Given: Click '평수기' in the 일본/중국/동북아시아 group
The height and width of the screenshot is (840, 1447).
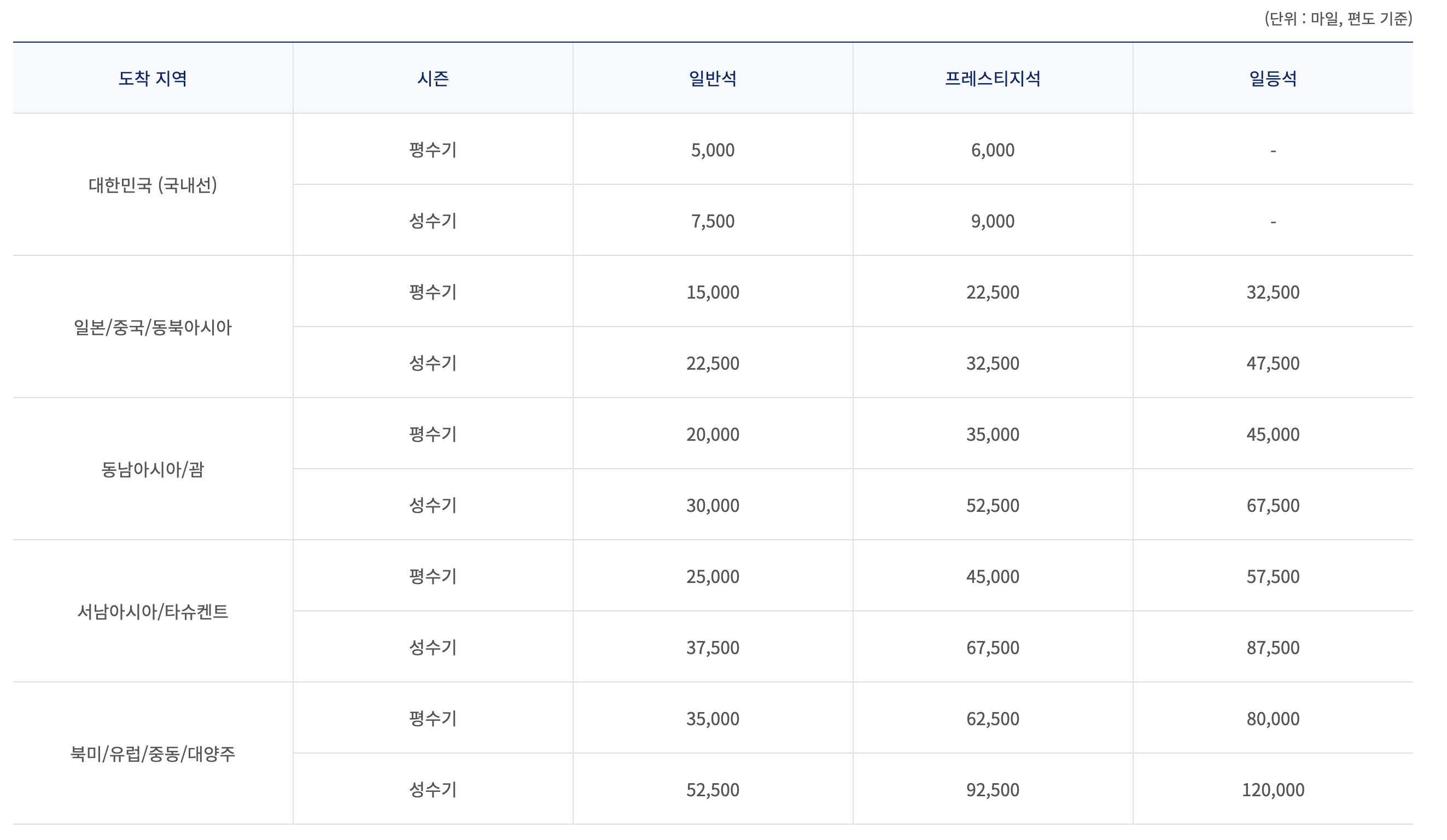Looking at the screenshot, I should [x=434, y=292].
